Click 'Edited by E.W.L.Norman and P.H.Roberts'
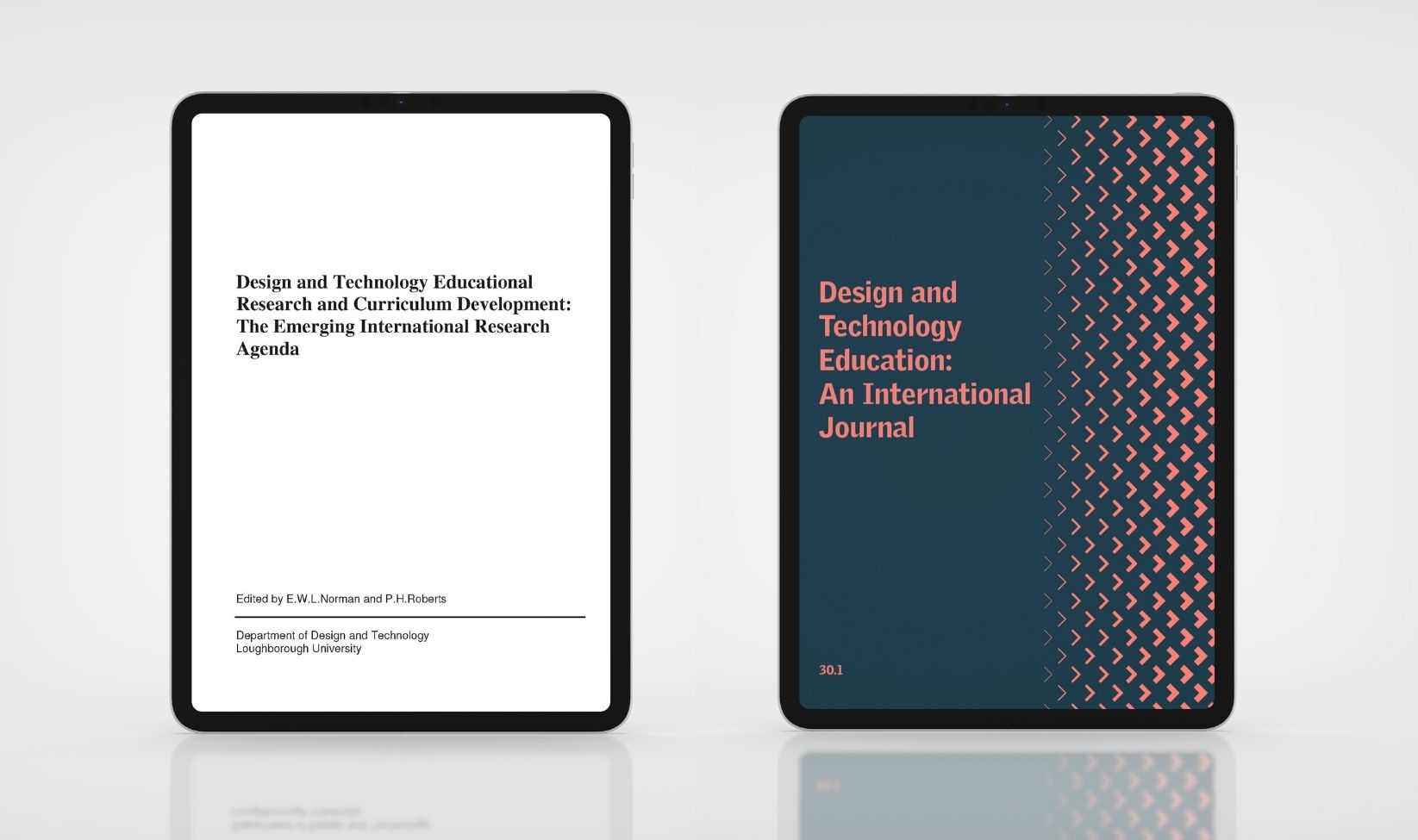 point(341,599)
